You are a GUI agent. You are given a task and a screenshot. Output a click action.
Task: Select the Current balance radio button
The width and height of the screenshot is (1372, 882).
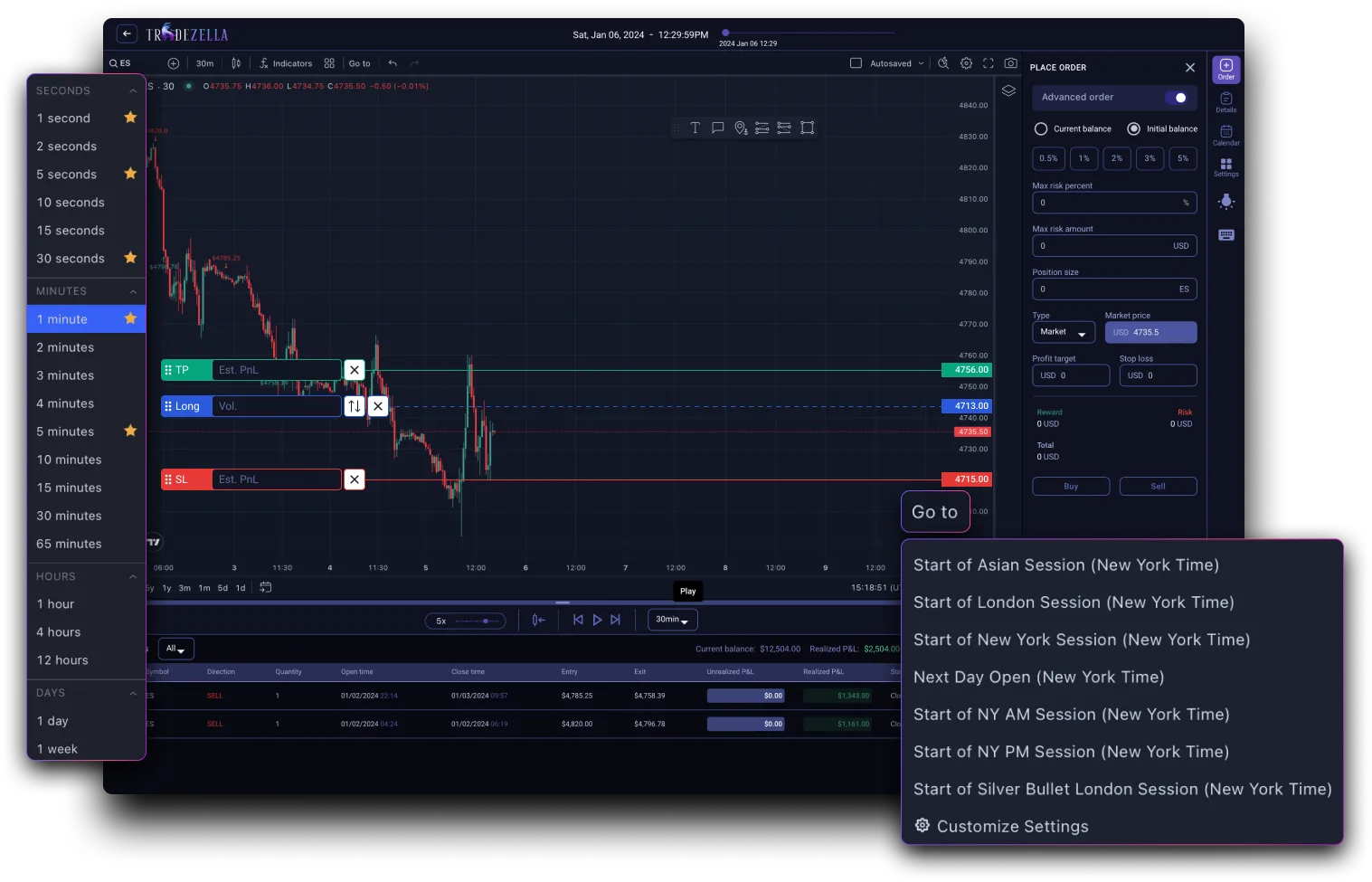pyautogui.click(x=1041, y=128)
